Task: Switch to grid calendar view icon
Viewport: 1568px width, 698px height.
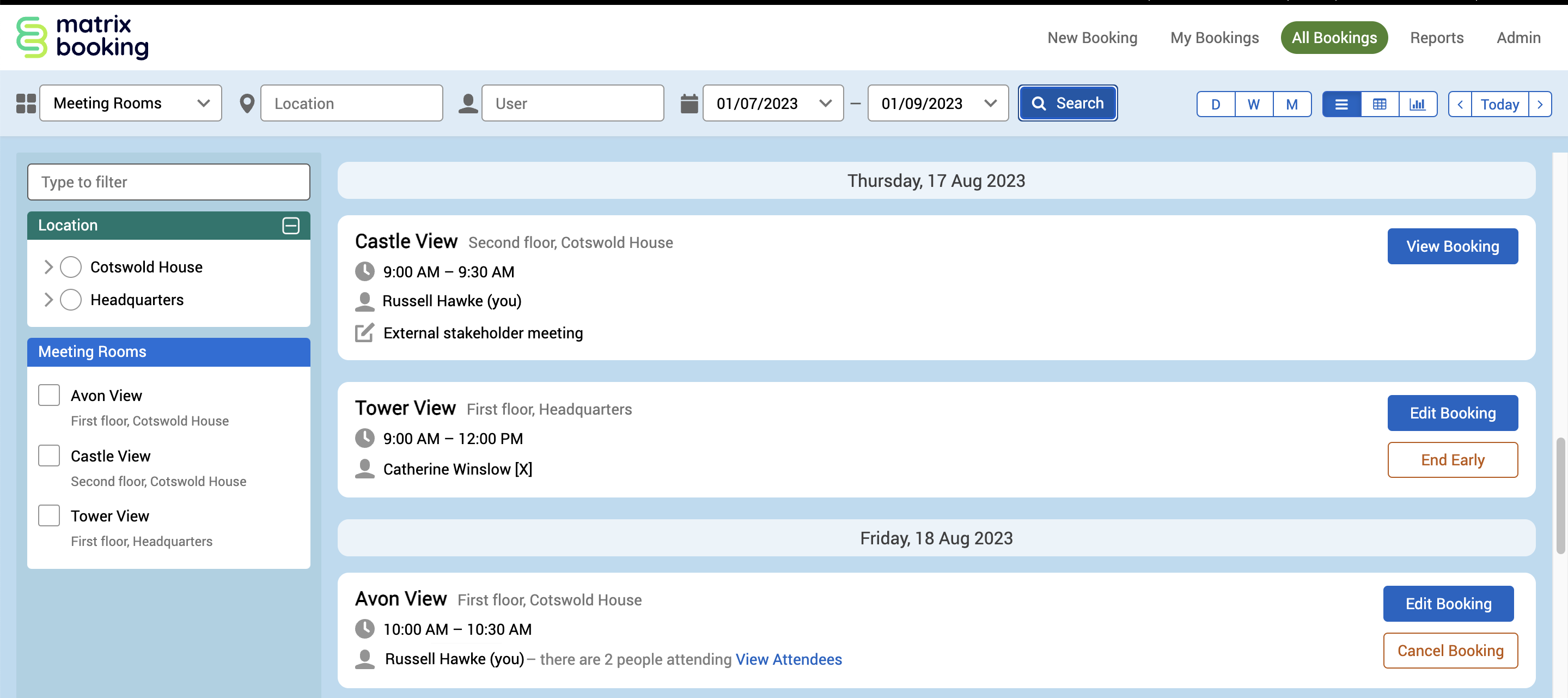Action: point(1380,104)
